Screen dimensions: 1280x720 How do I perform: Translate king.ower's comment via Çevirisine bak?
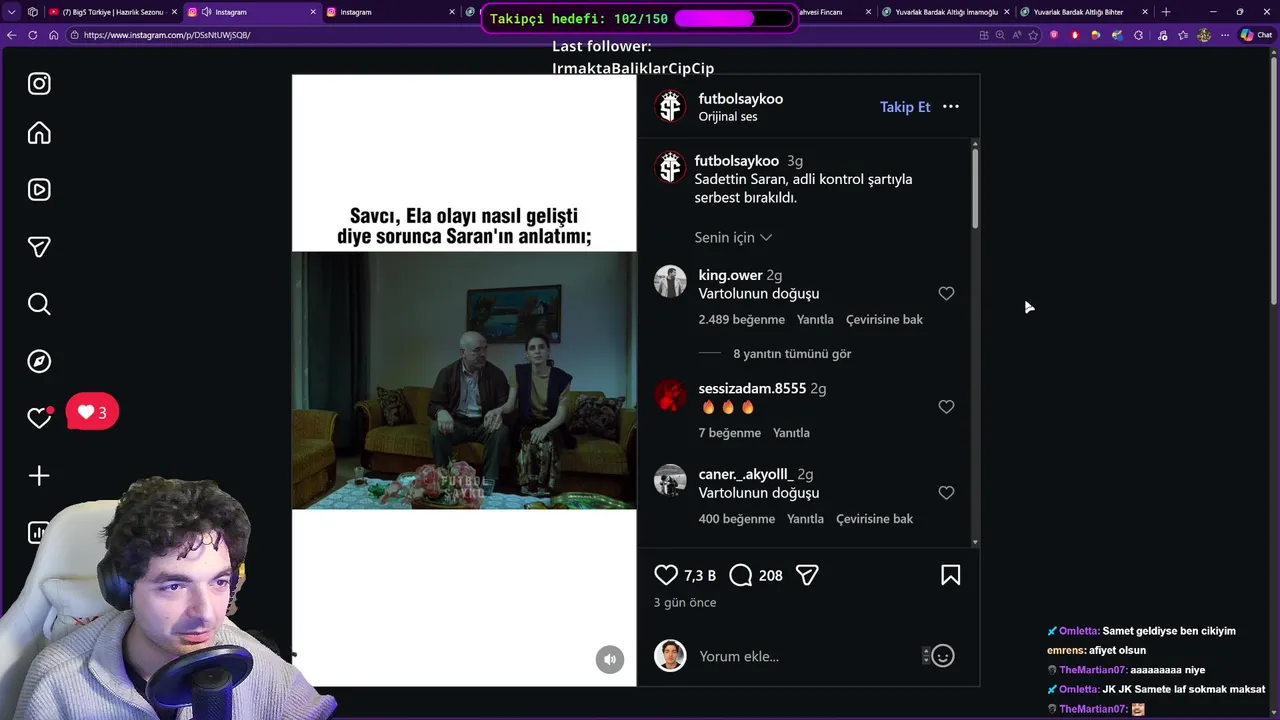pyautogui.click(x=884, y=319)
